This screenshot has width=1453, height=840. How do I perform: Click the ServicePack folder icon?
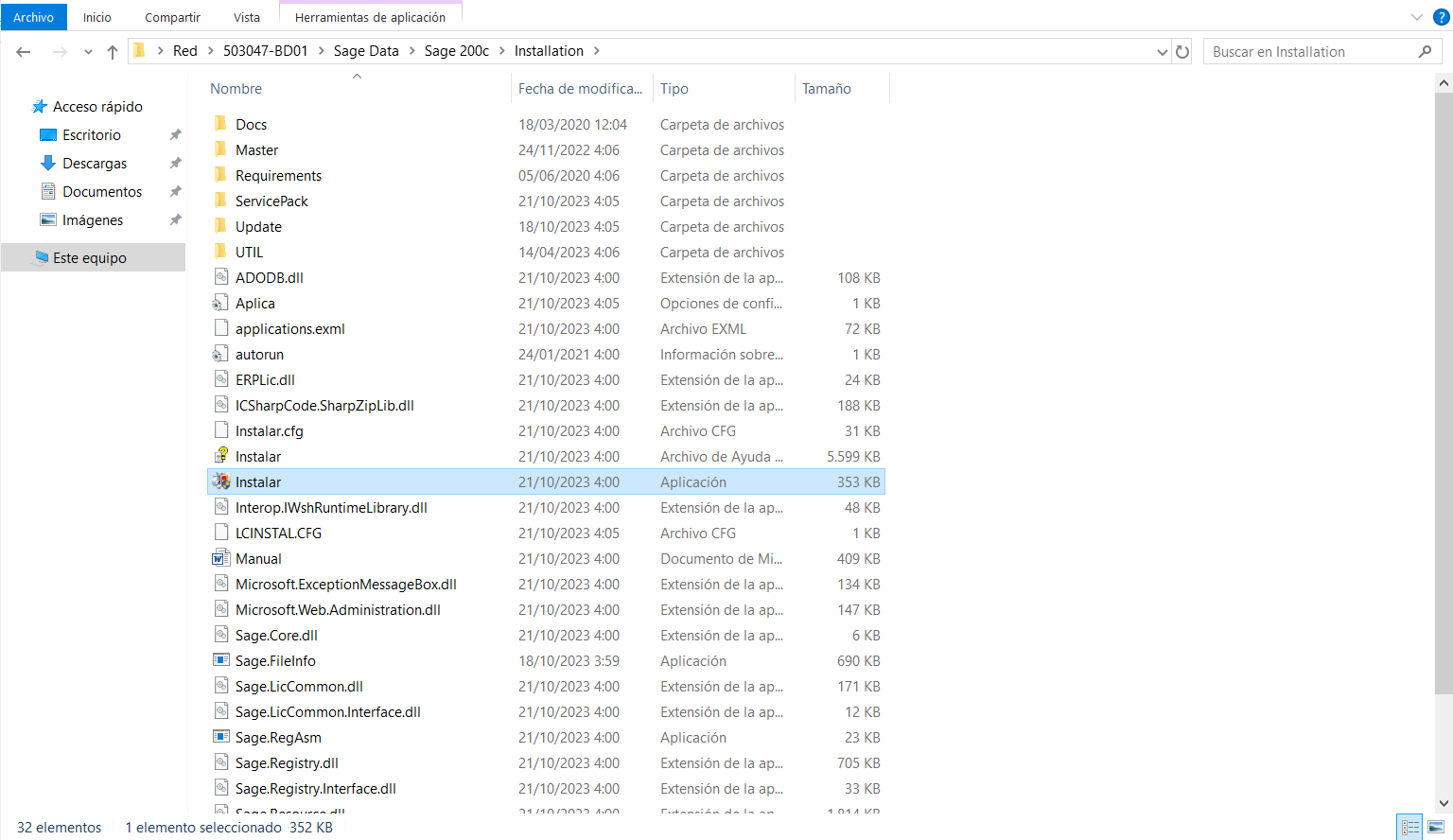[220, 201]
